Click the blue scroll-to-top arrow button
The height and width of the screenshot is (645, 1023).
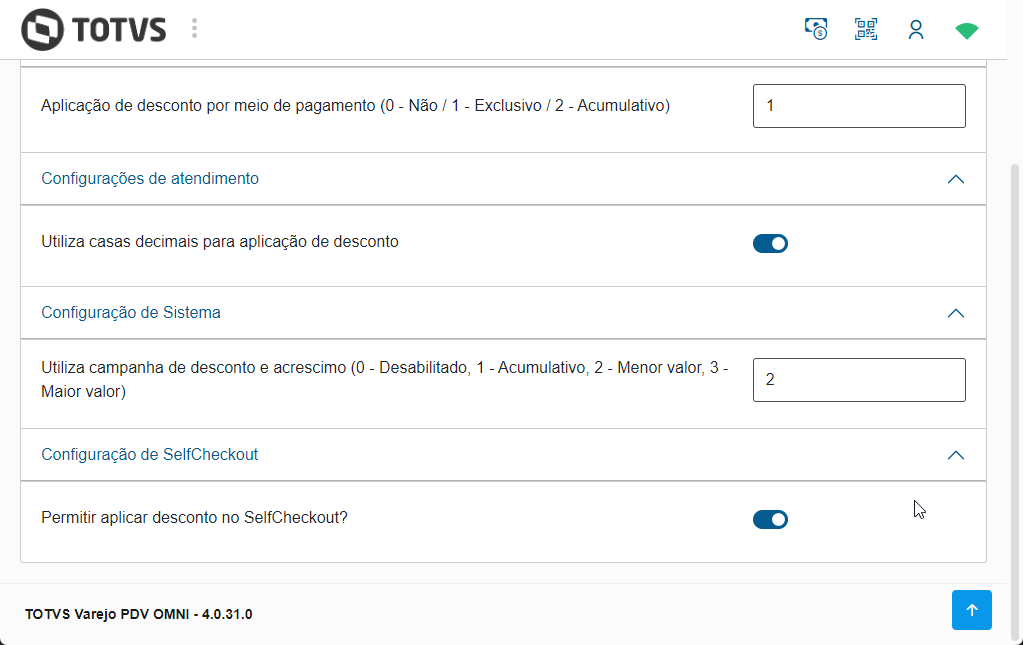pyautogui.click(x=971, y=610)
